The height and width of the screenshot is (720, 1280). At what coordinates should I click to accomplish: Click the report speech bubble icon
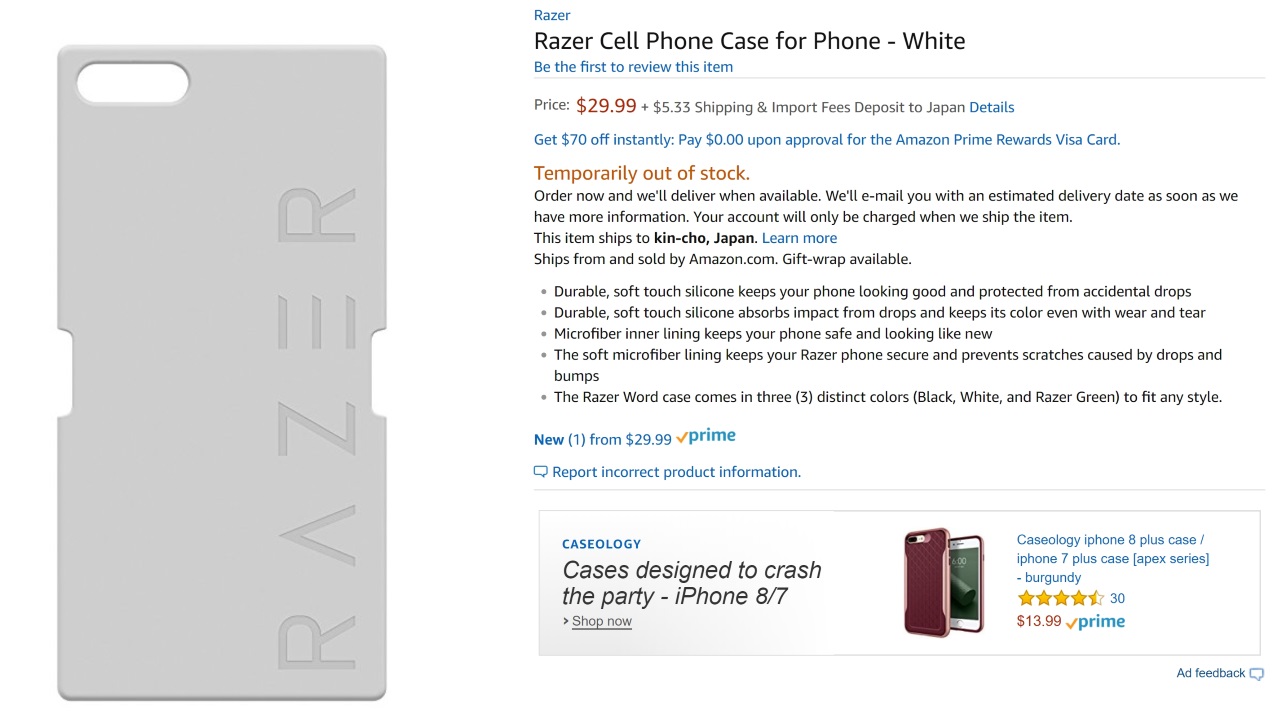tap(540, 472)
